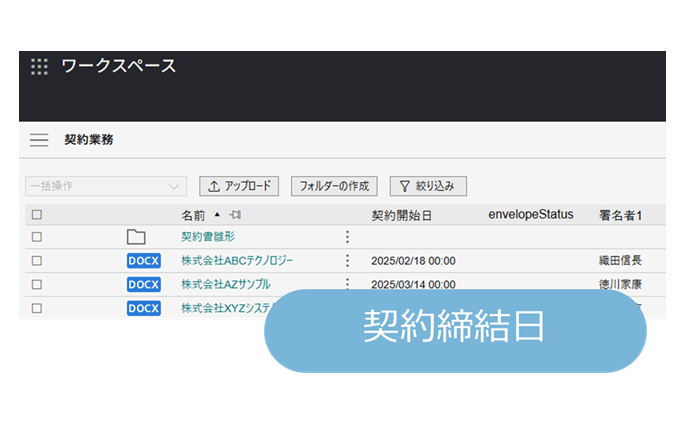Click the フォルダーの作成 button
The width and height of the screenshot is (686, 431).
[x=334, y=186]
